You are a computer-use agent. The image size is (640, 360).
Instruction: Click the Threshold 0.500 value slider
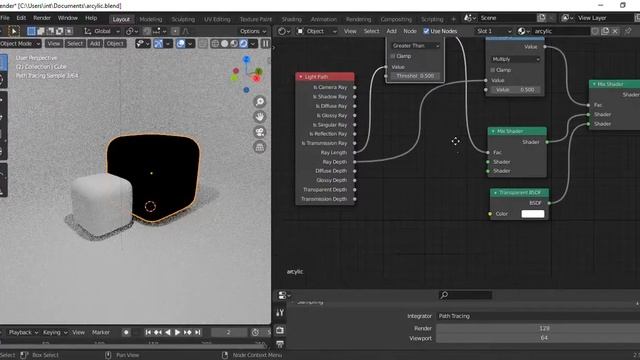416,76
